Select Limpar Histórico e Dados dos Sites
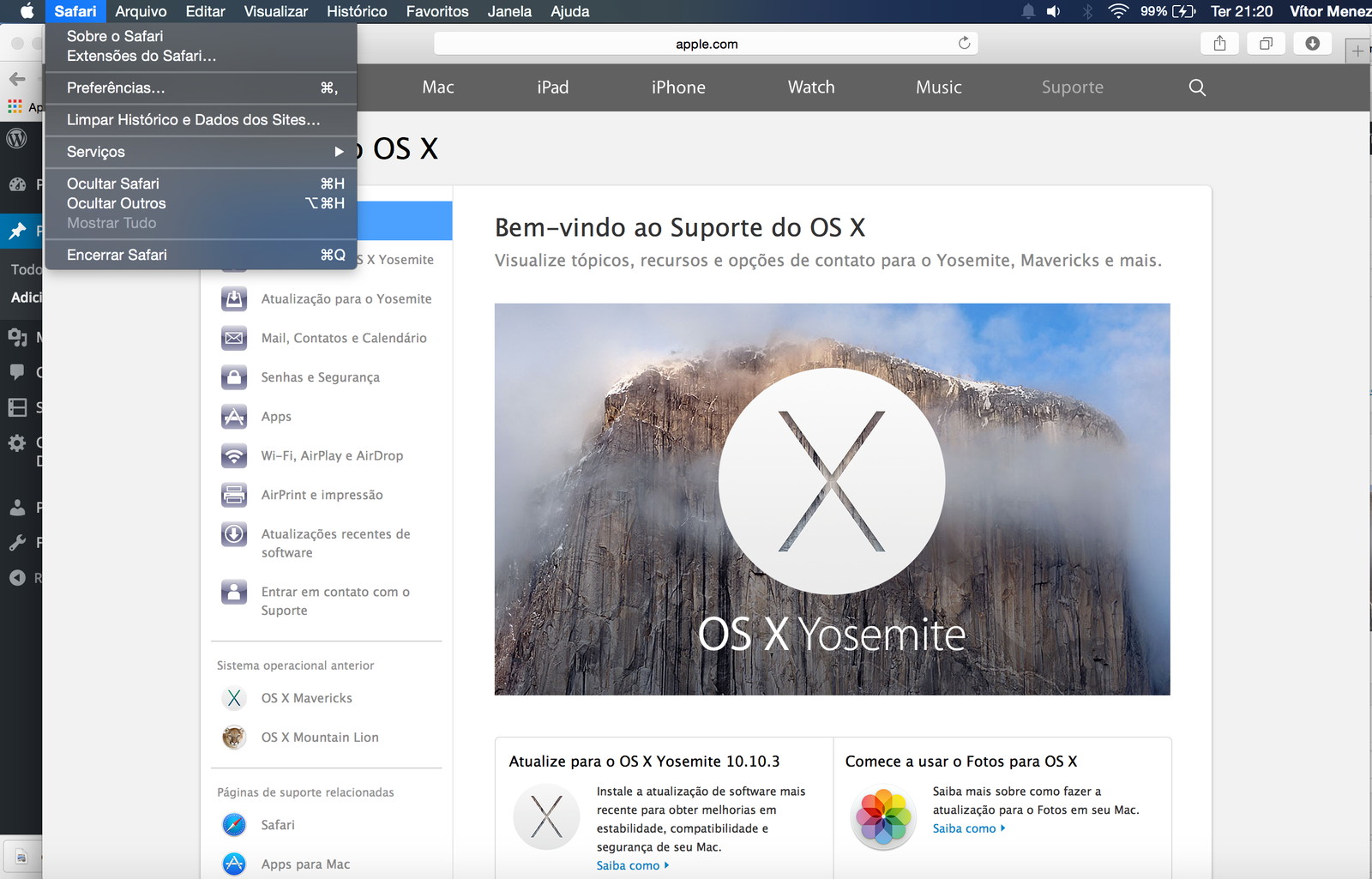Screen dimensions: 1372x879 [194, 120]
